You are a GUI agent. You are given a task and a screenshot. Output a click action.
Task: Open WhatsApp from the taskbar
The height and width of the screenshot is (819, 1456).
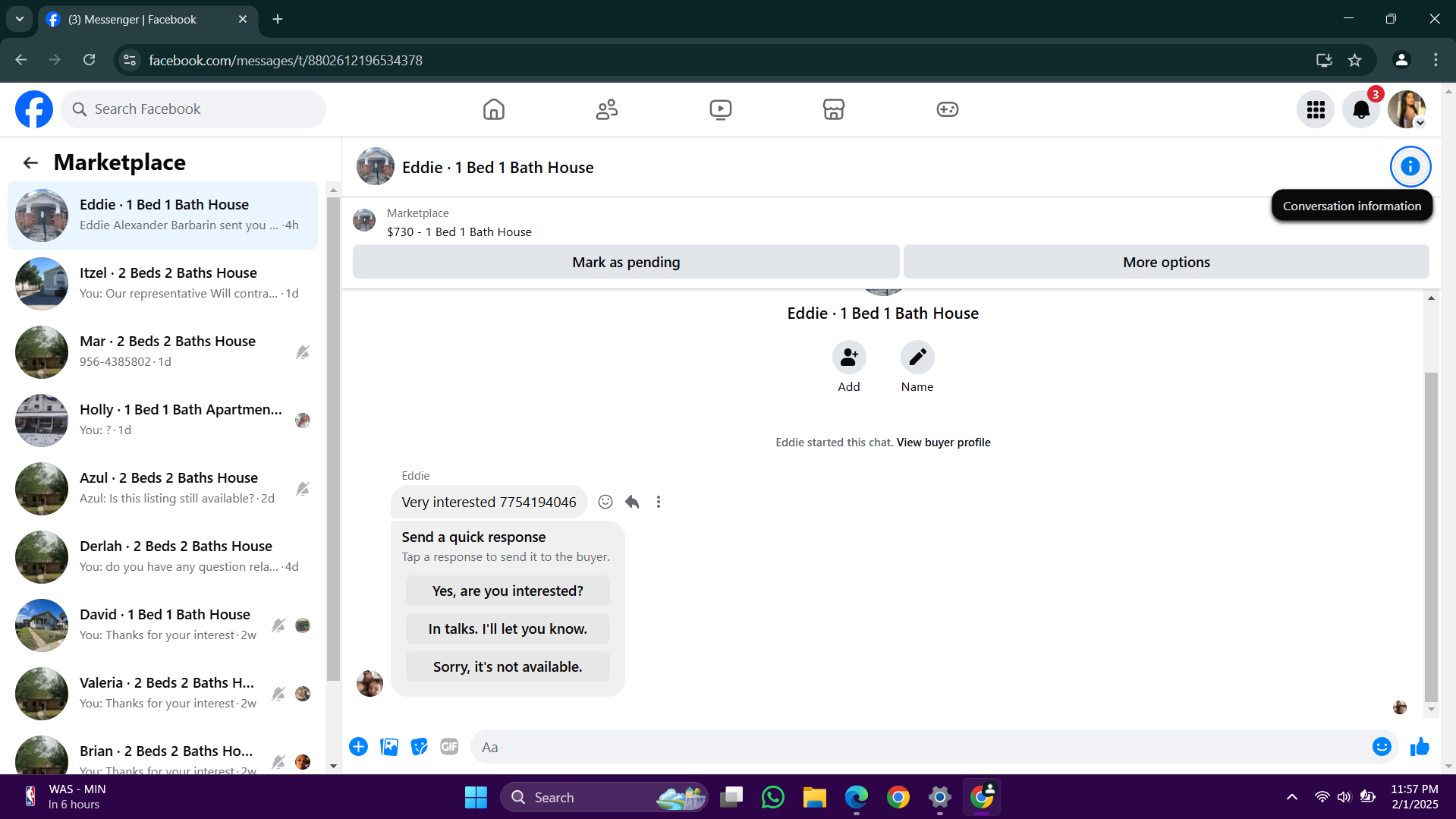tap(772, 797)
